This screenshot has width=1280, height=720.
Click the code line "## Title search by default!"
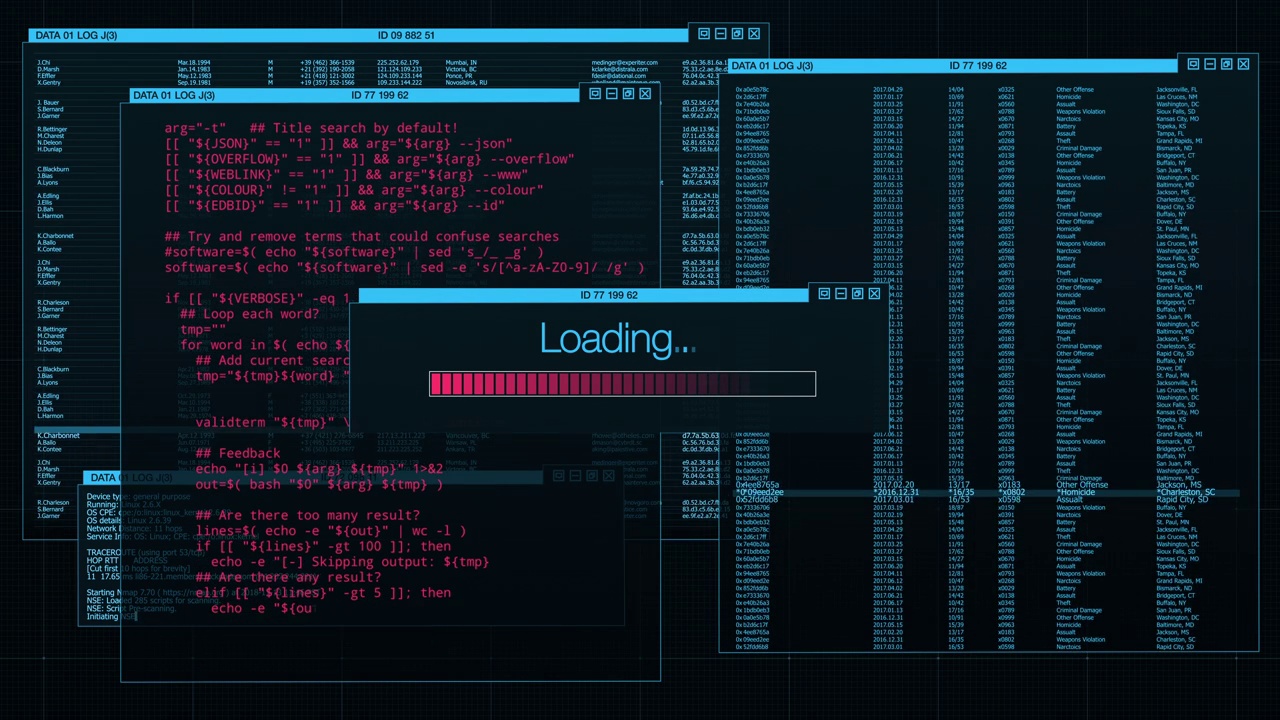pos(354,128)
